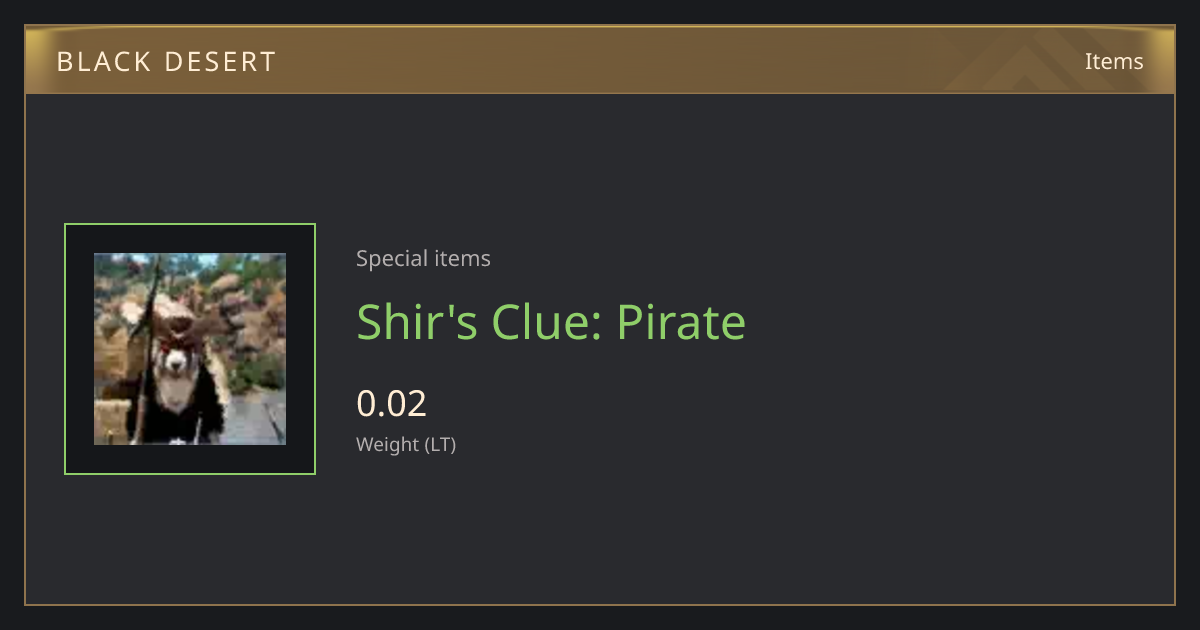1200x630 pixels.
Task: Select the Shir's Clue: Pirate title
Action: click(x=551, y=322)
